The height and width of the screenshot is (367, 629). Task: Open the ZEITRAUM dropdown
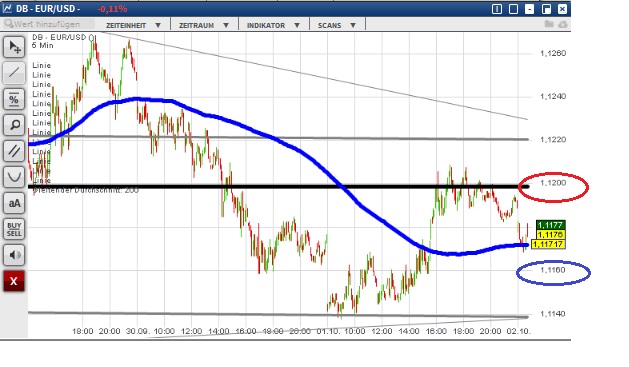coord(204,25)
